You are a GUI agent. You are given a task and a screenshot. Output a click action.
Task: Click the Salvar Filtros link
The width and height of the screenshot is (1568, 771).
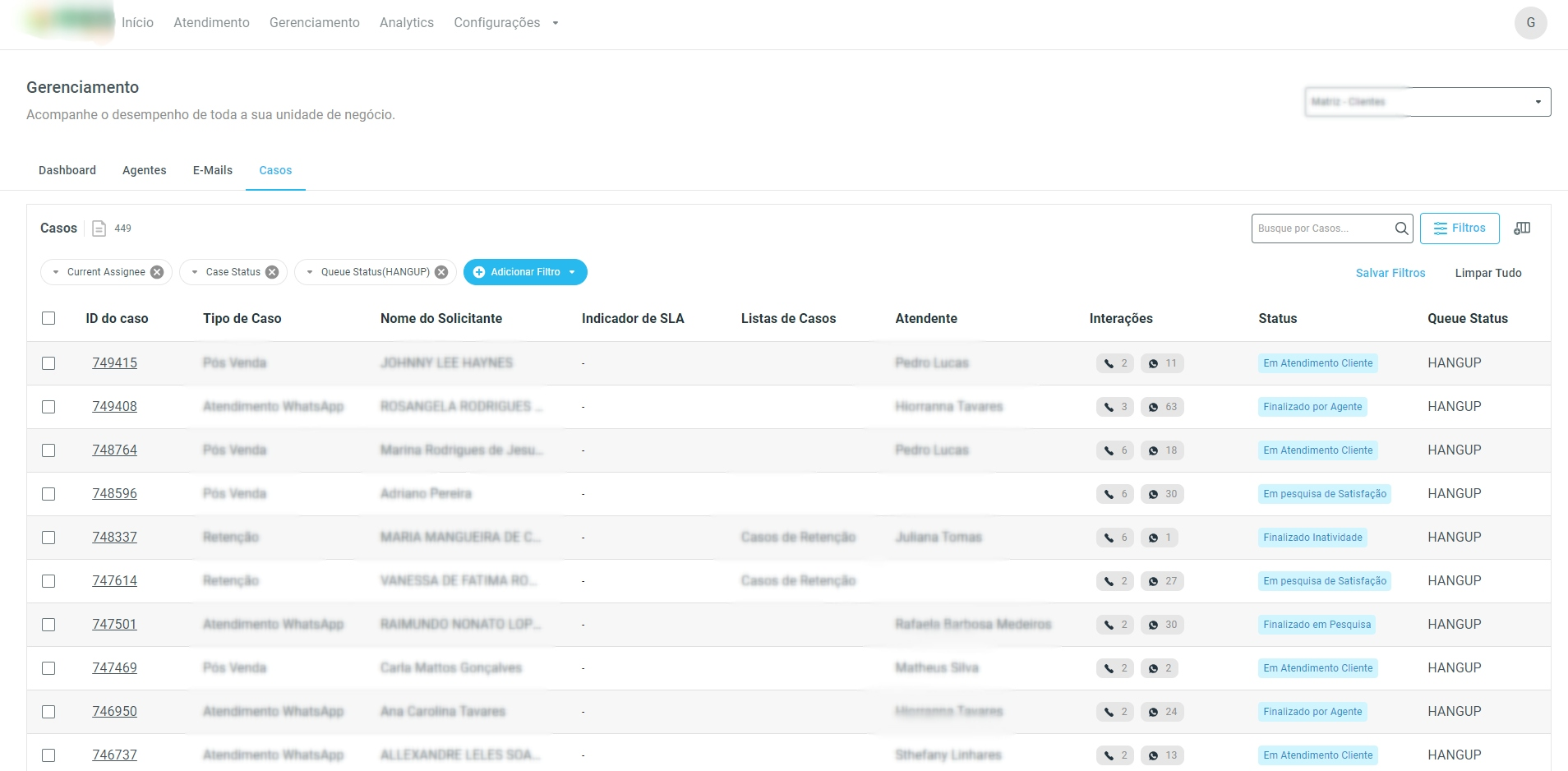tap(1390, 273)
